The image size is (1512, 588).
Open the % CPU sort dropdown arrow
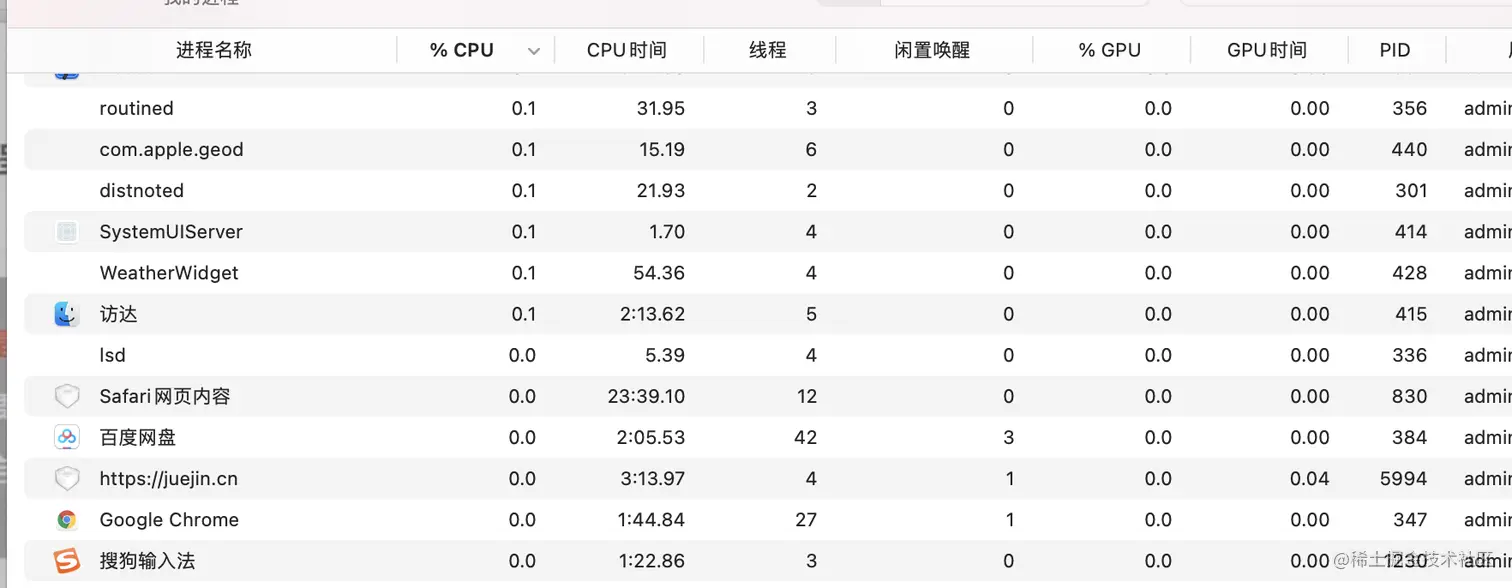[533, 49]
